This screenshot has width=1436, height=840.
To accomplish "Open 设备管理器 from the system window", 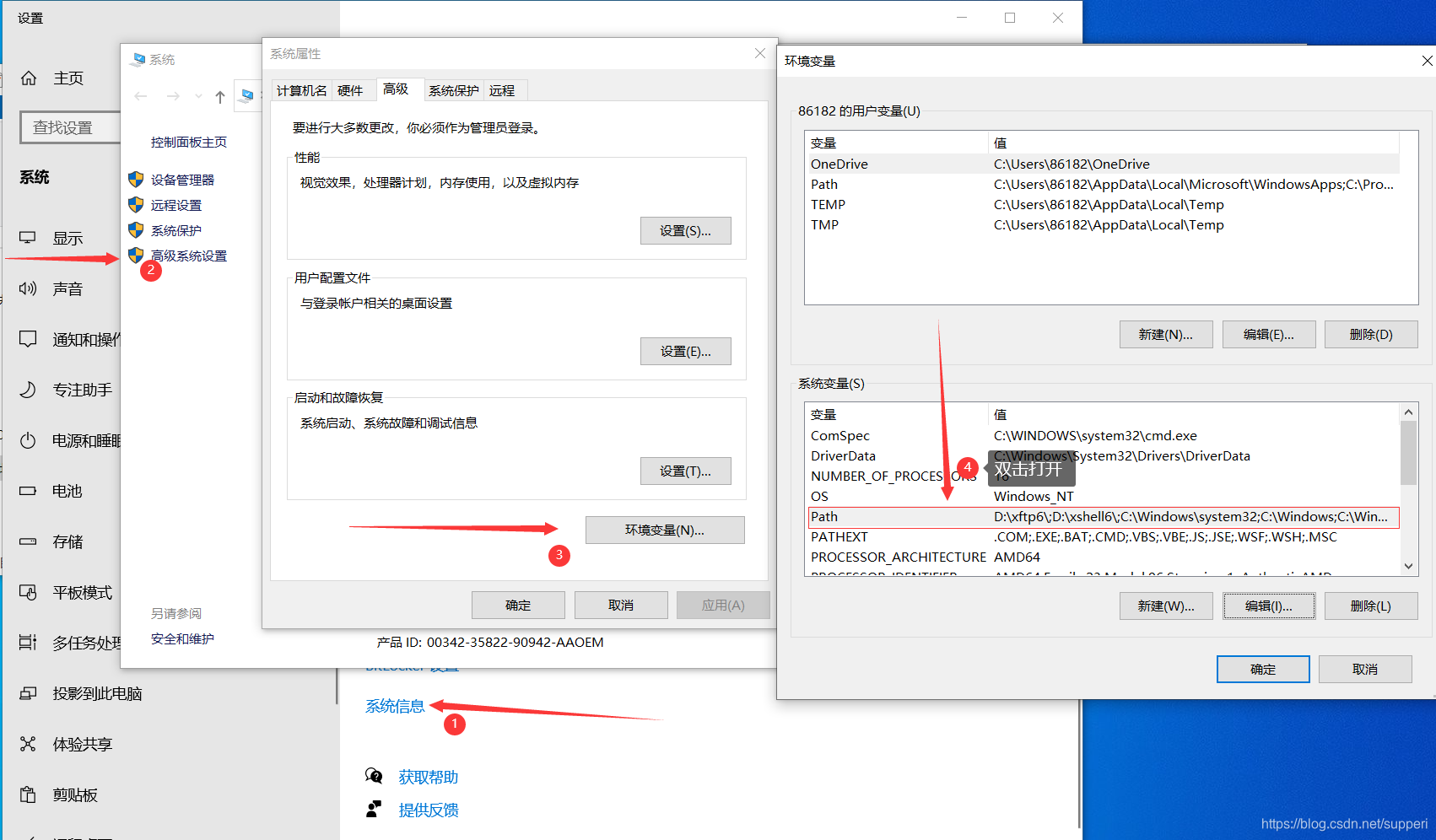I will (x=182, y=179).
